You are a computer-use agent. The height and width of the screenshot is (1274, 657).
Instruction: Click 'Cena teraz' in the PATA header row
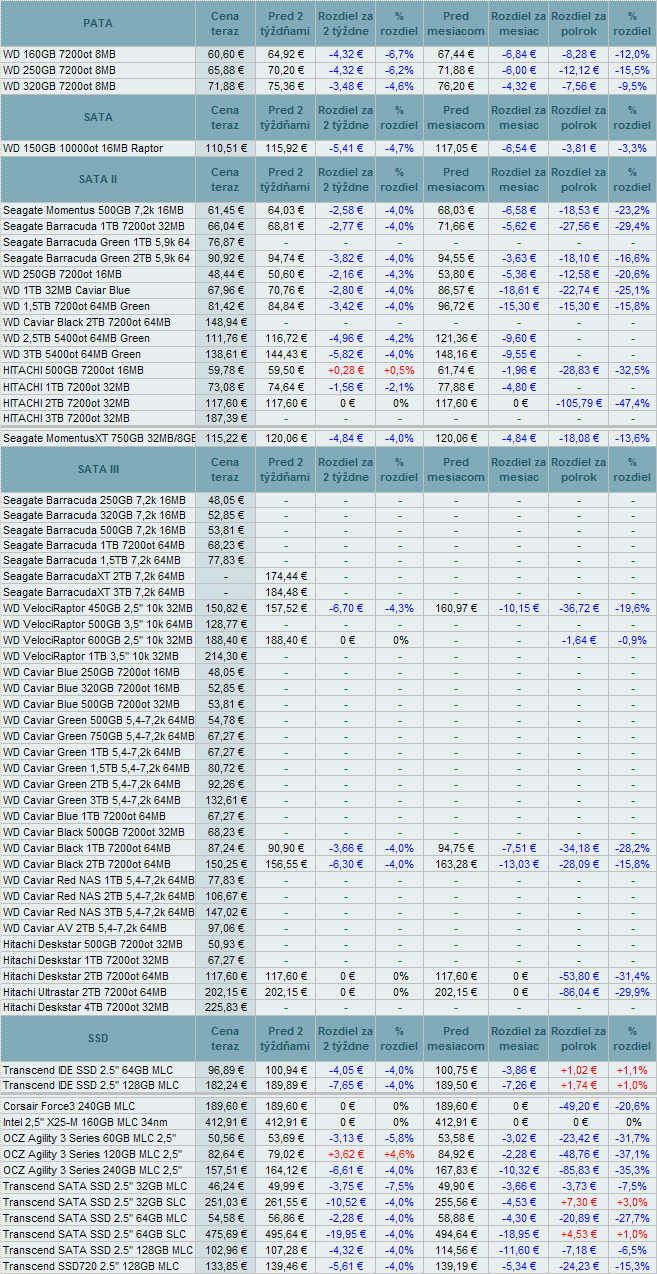(x=225, y=23)
